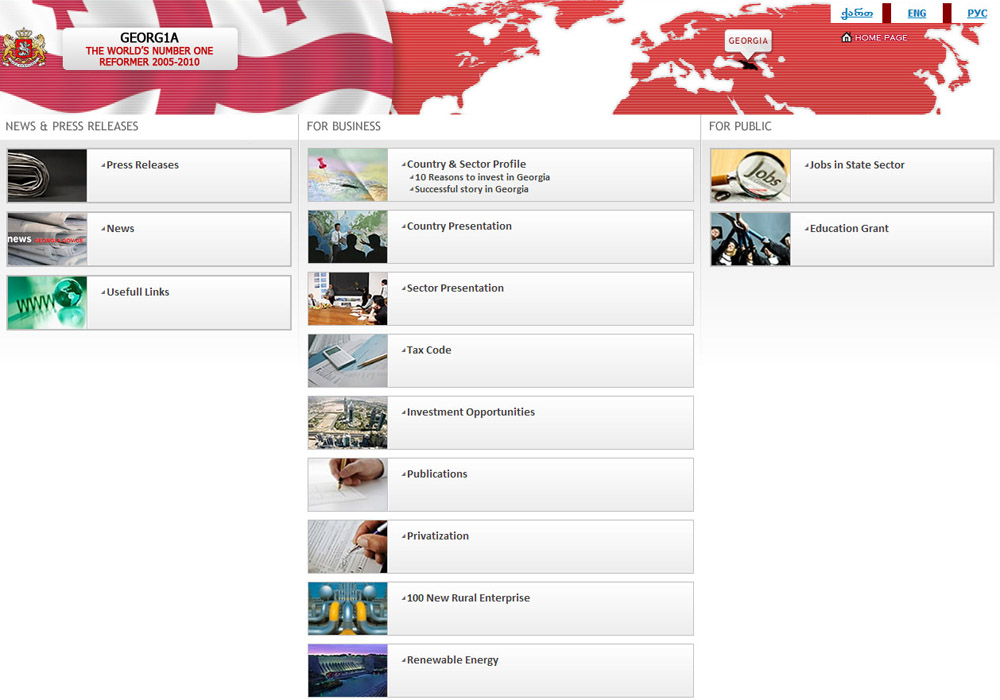Open the Renewable Energy dam thumbnail
Screen dimensions: 1000x700
[x=347, y=671]
